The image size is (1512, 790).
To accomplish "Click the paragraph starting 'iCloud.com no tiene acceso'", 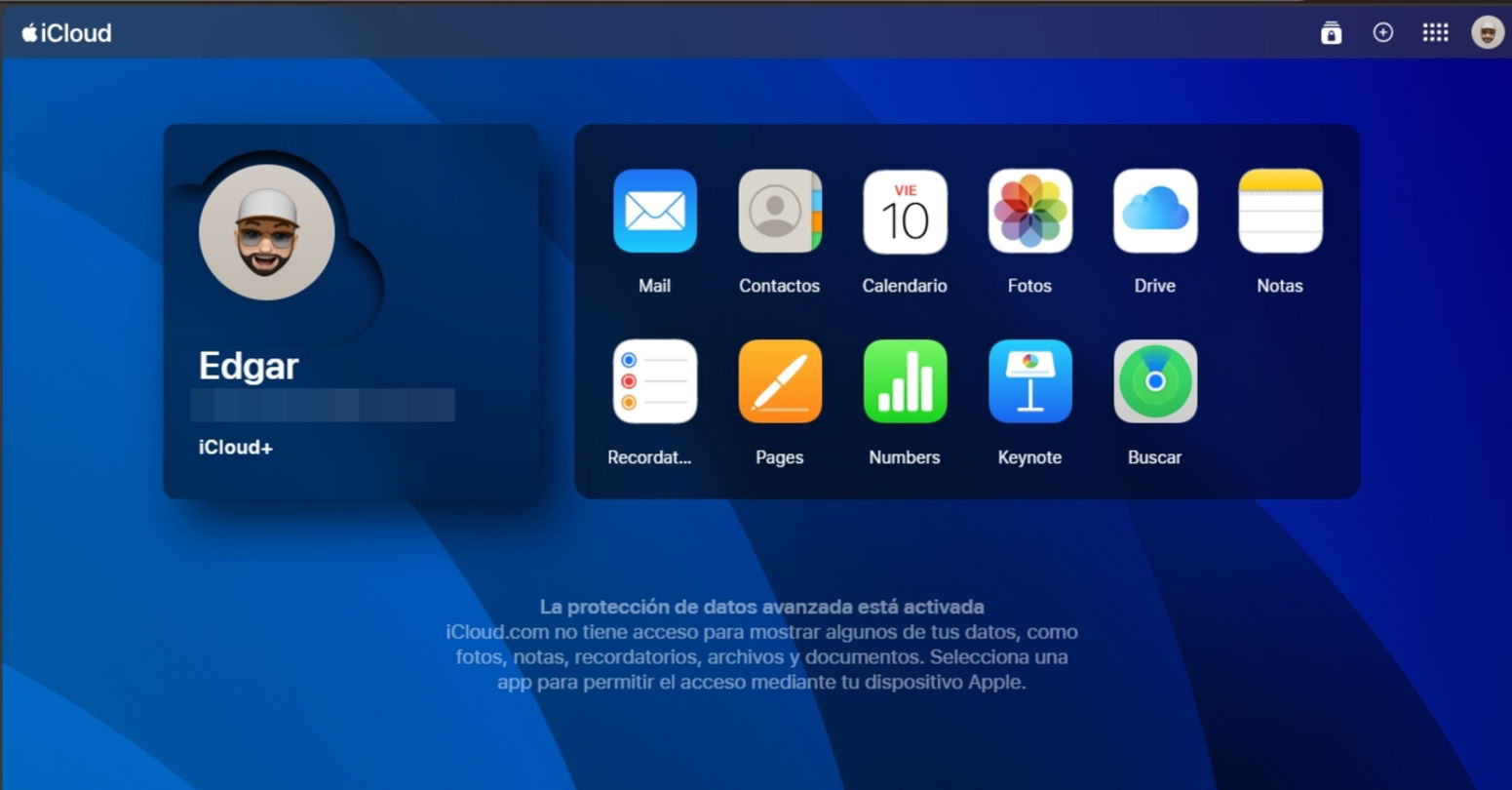I will click(762, 657).
